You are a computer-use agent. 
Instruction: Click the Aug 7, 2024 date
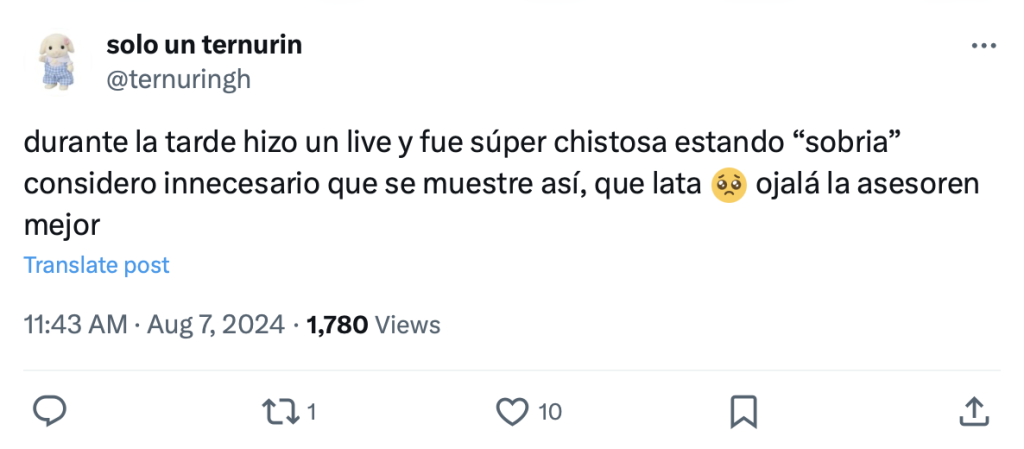[x=218, y=324]
